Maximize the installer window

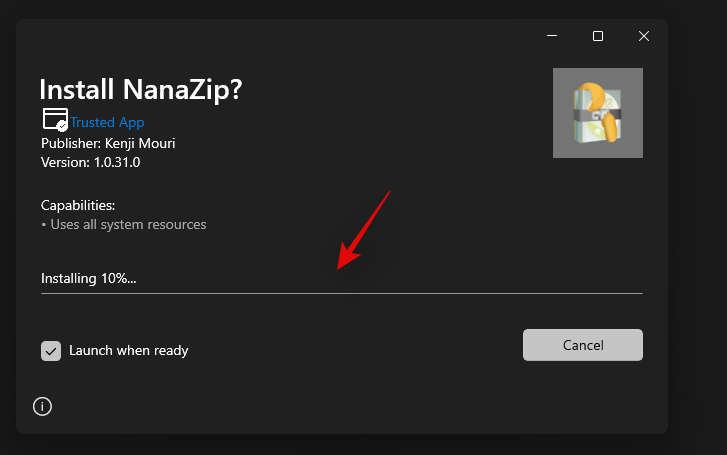(598, 36)
